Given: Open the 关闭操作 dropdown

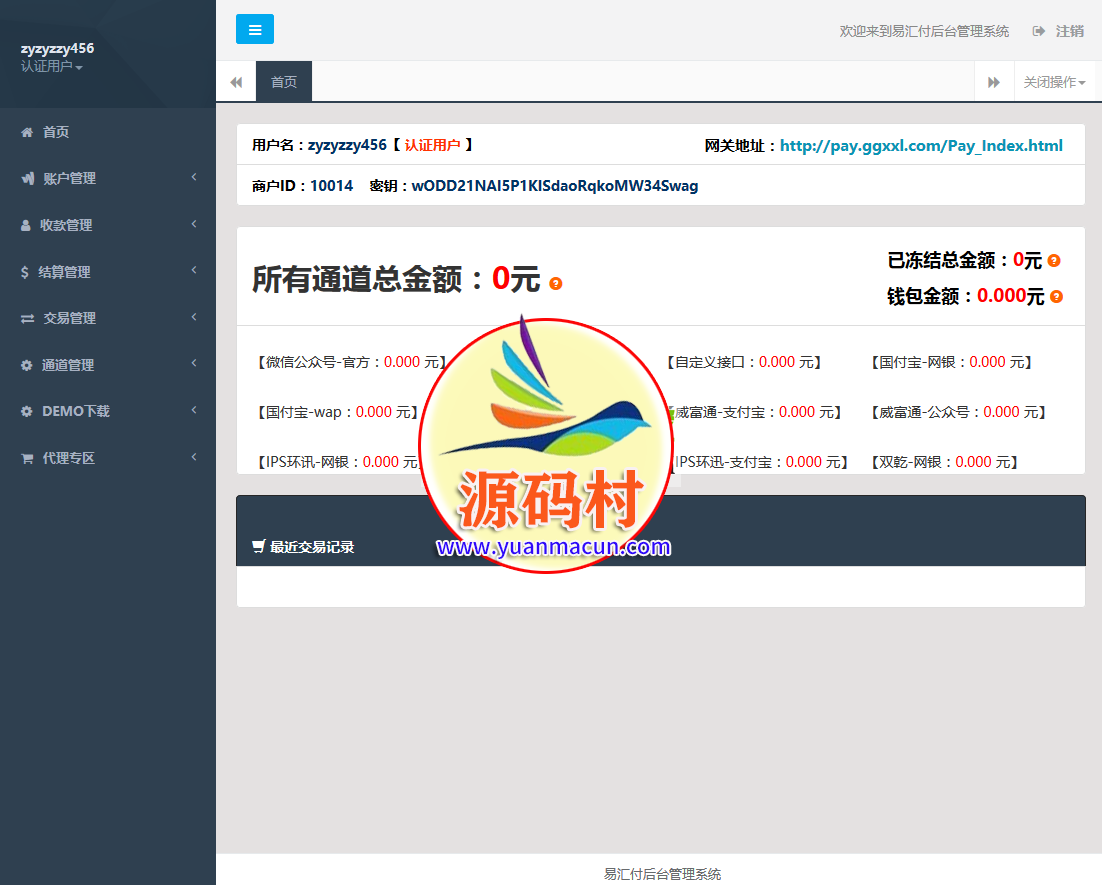Looking at the screenshot, I should tap(1053, 82).
